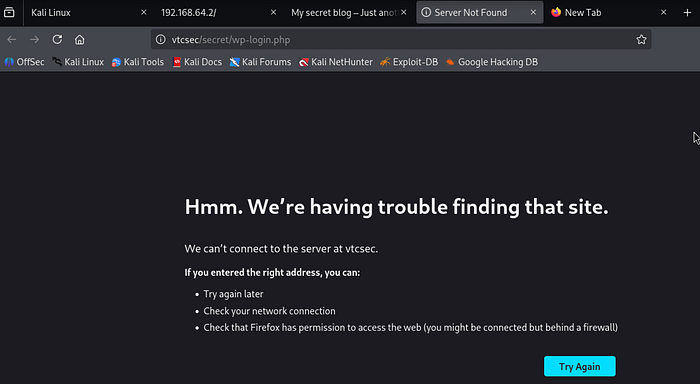
Task: Show site information icon in address bar
Action: point(161,40)
